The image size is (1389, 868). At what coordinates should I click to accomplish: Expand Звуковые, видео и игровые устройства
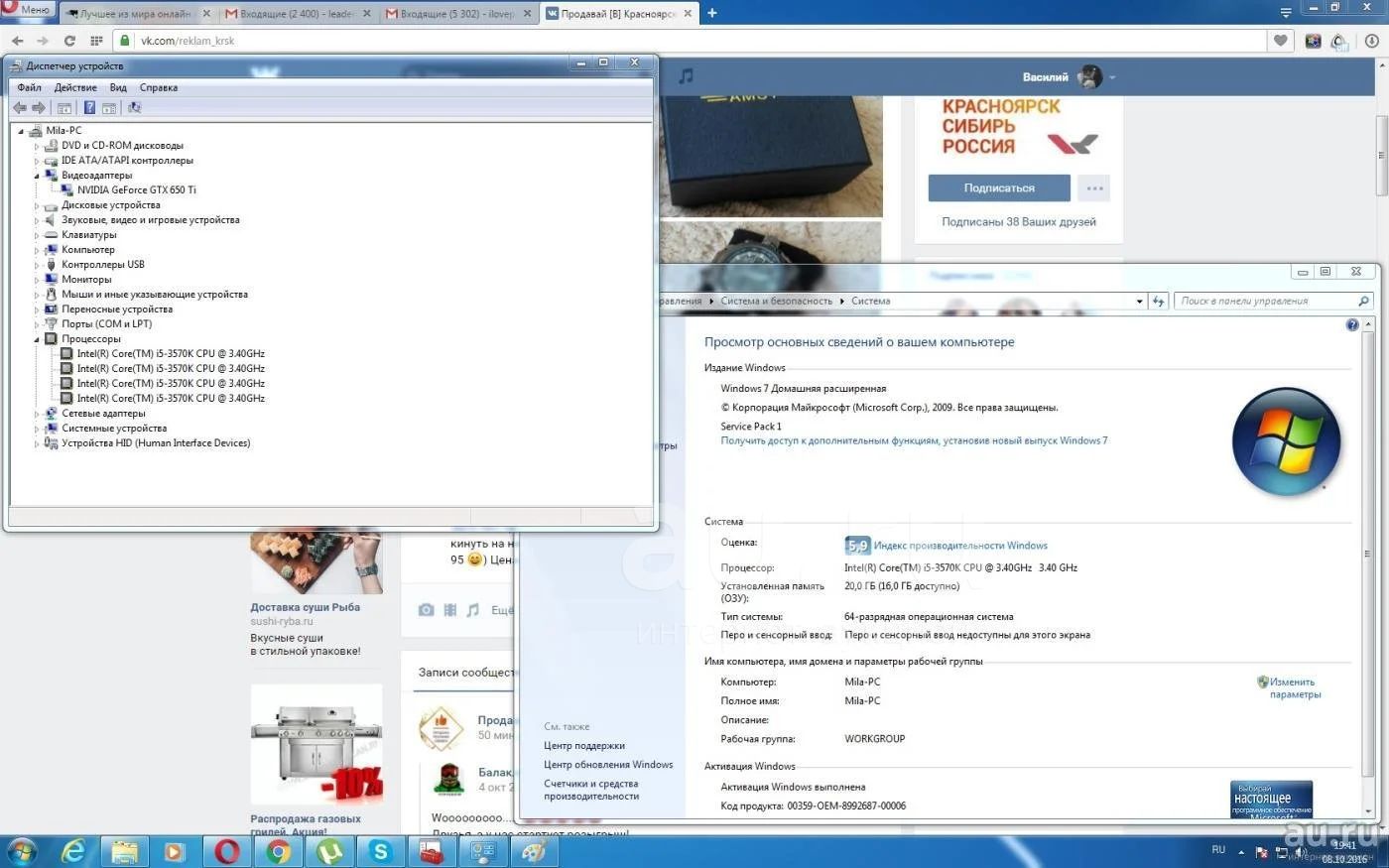tap(37, 220)
